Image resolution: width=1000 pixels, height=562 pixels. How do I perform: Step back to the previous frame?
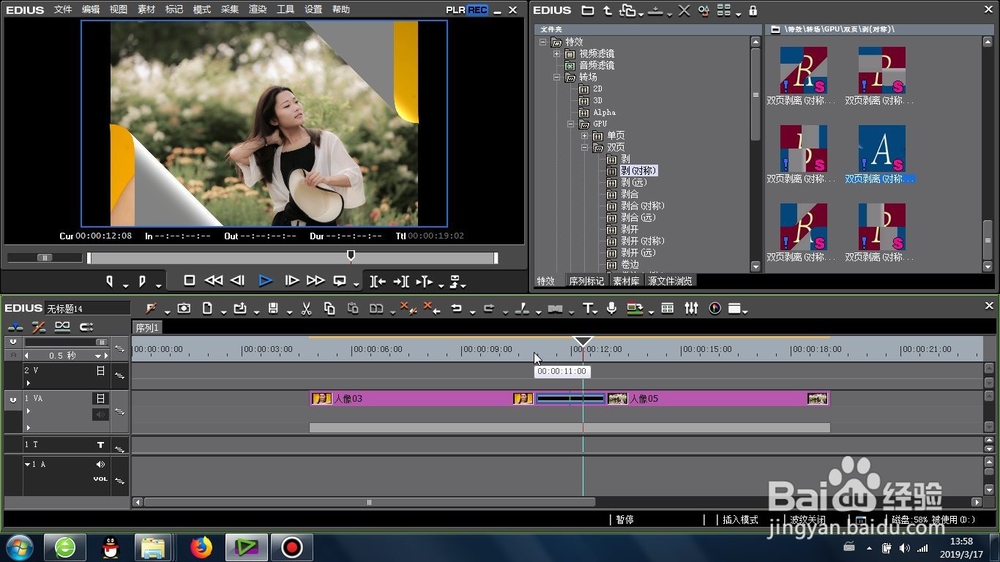pyautogui.click(x=237, y=280)
